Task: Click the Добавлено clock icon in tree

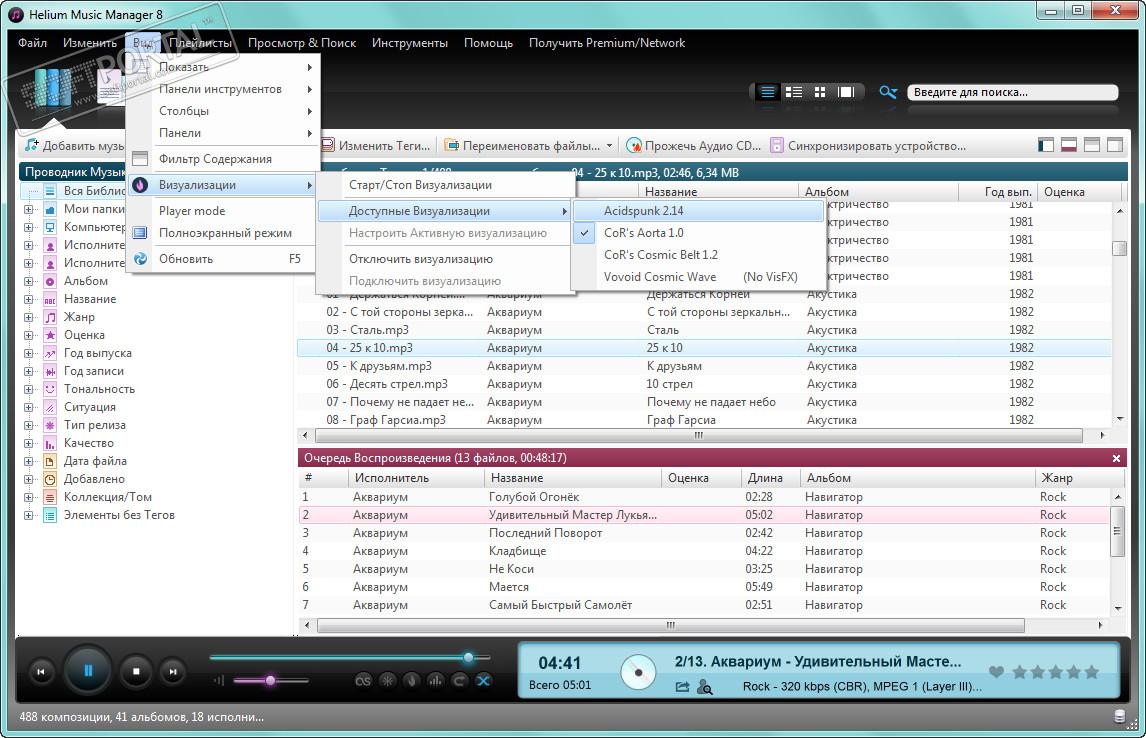Action: pyautogui.click(x=50, y=479)
